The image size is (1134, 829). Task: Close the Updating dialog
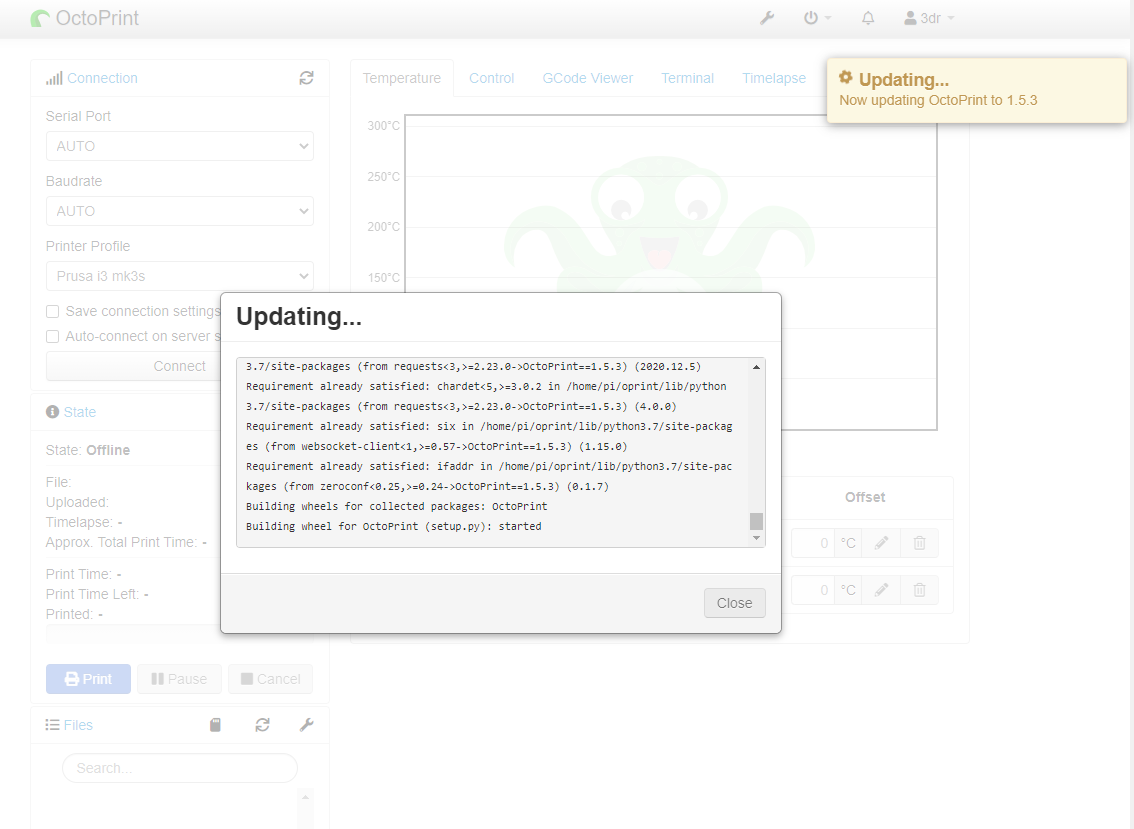[734, 603]
